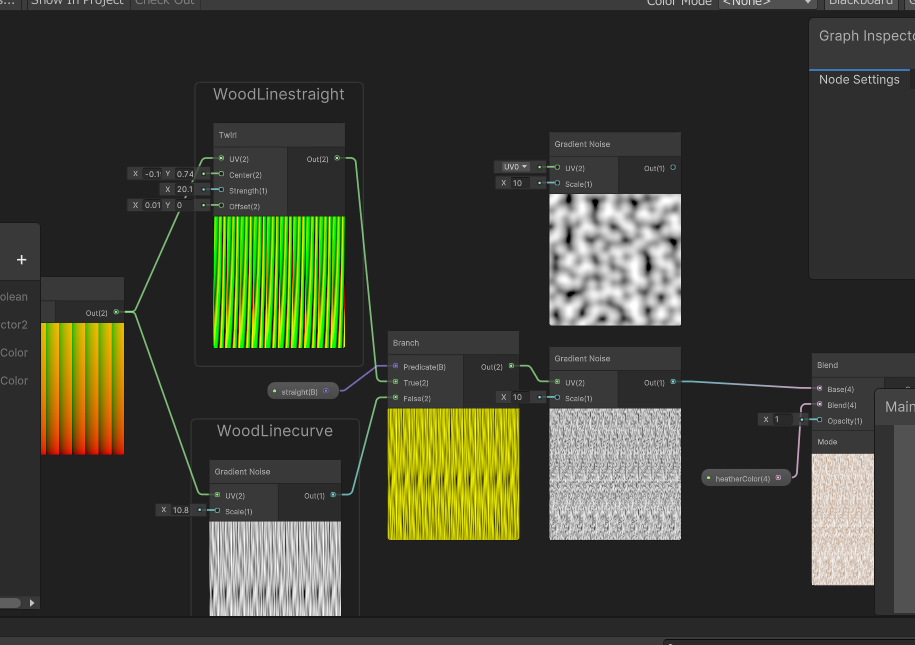915x645 pixels.
Task: Click the Branch node Out(2) output port
Action: pyautogui.click(x=511, y=366)
